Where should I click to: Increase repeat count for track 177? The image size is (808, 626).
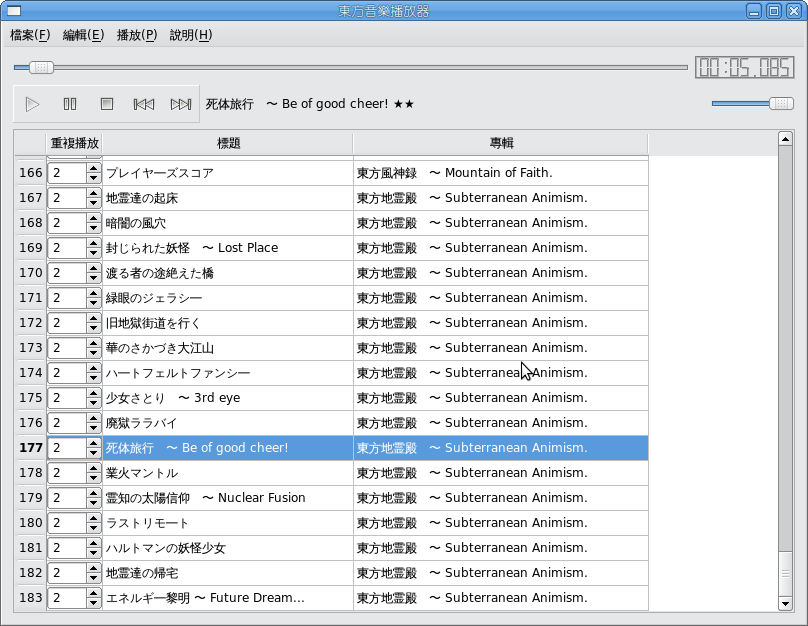point(94,443)
